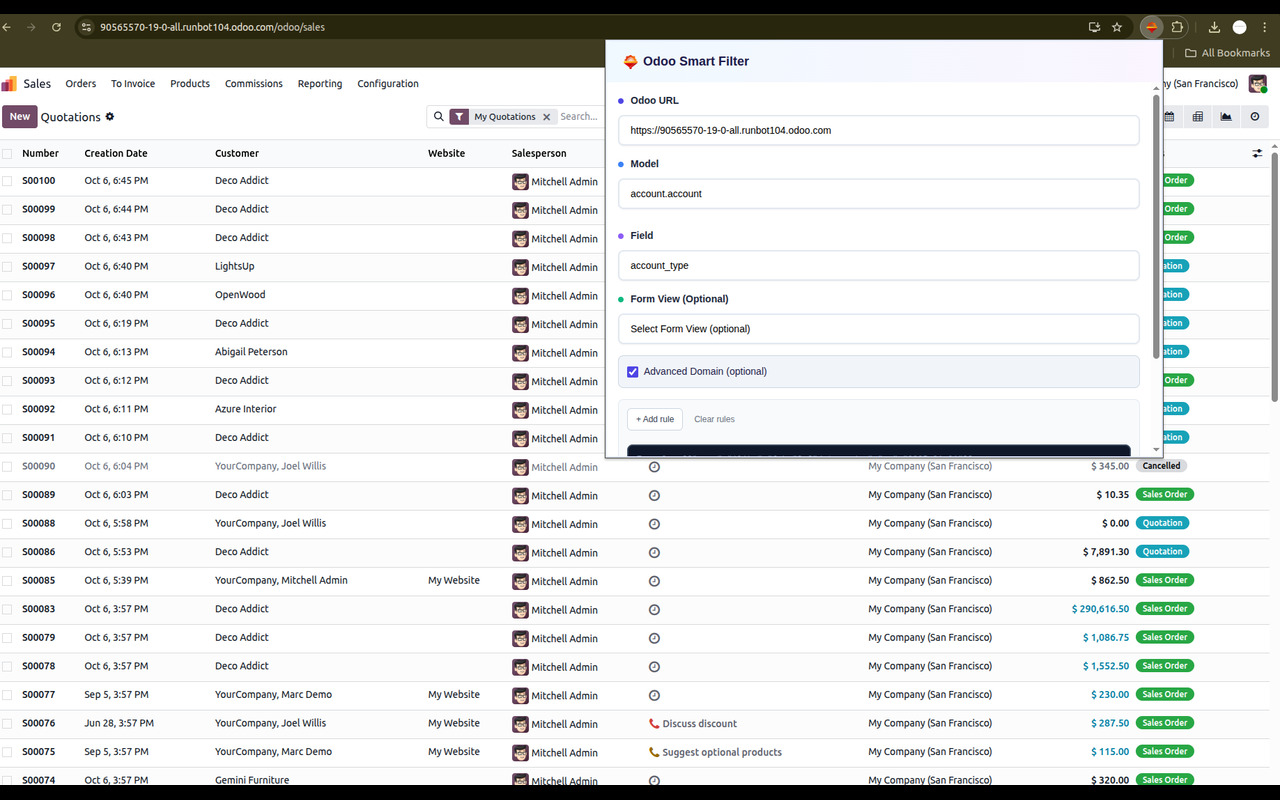Viewport: 1280px width, 800px height.
Task: Open the browser extensions puzzle icon
Action: (x=1177, y=27)
